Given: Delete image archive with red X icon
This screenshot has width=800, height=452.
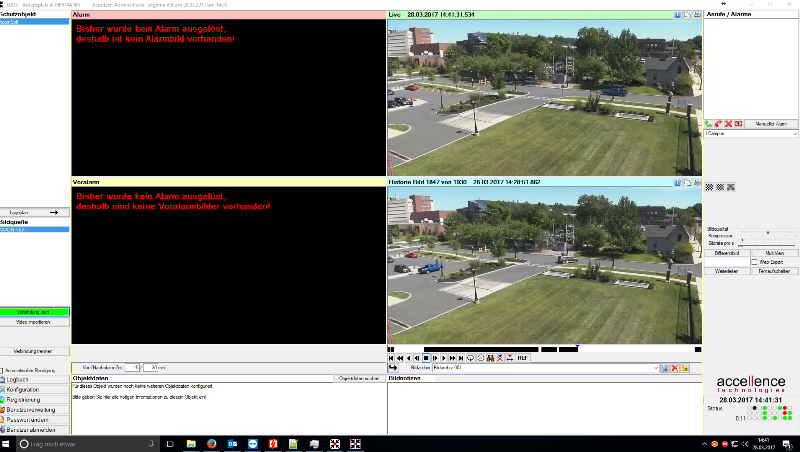Looking at the screenshot, I should pyautogui.click(x=674, y=368).
